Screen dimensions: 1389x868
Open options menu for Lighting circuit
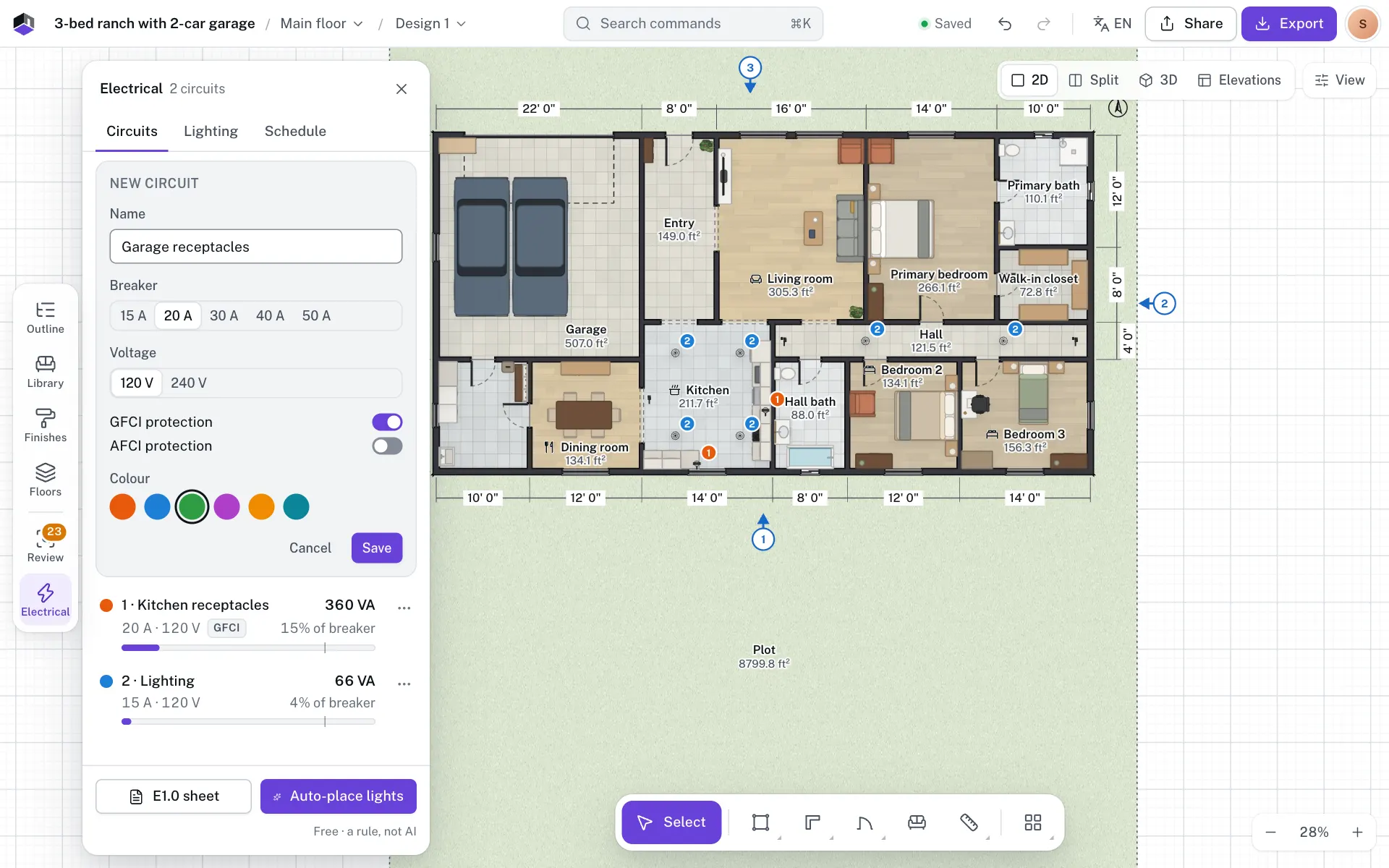[404, 684]
